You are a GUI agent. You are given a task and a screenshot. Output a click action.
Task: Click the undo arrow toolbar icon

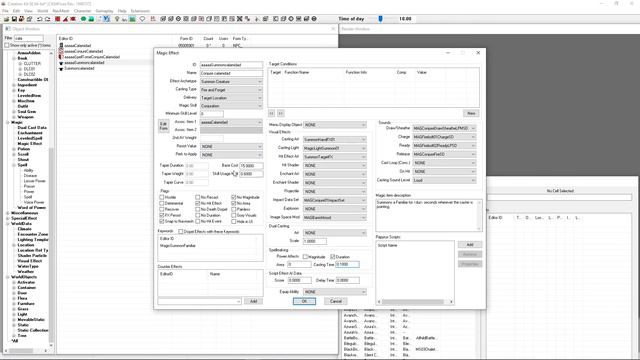[x=40, y=19]
